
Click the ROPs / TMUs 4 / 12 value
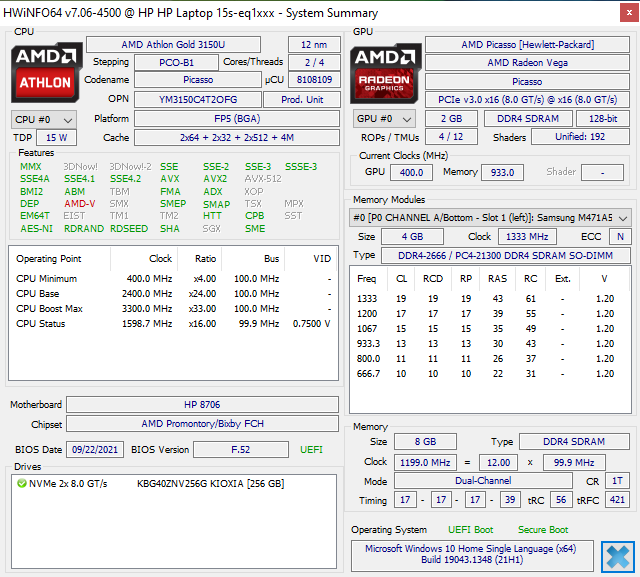point(451,137)
